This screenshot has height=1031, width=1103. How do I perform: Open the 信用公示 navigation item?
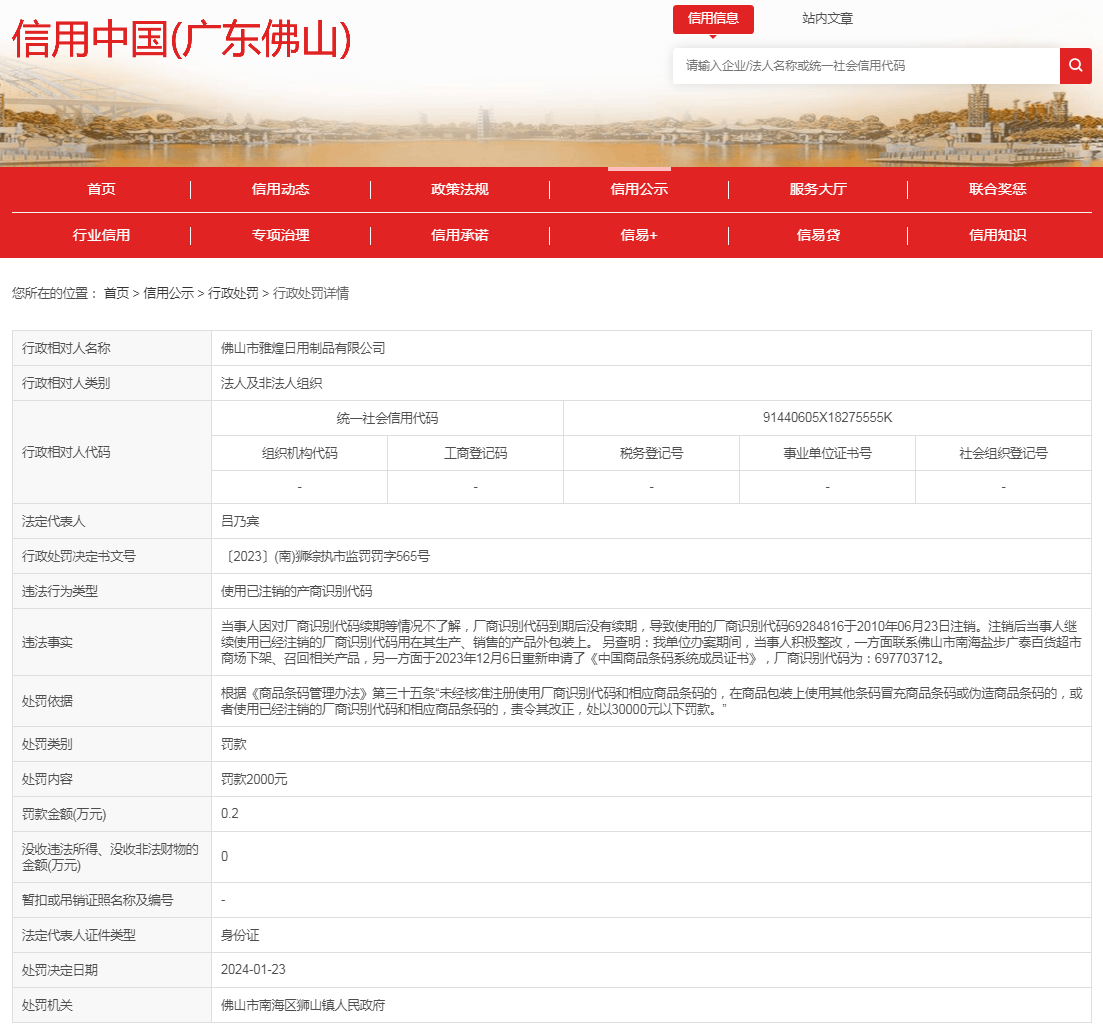(639, 189)
